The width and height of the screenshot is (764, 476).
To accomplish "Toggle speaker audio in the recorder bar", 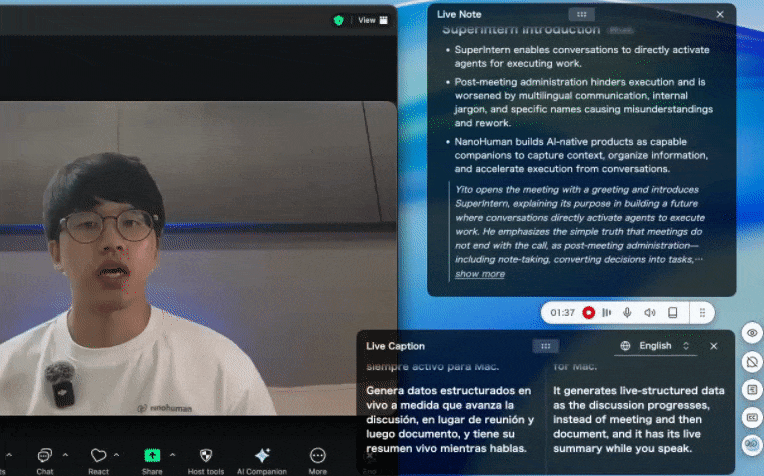I will pyautogui.click(x=650, y=313).
